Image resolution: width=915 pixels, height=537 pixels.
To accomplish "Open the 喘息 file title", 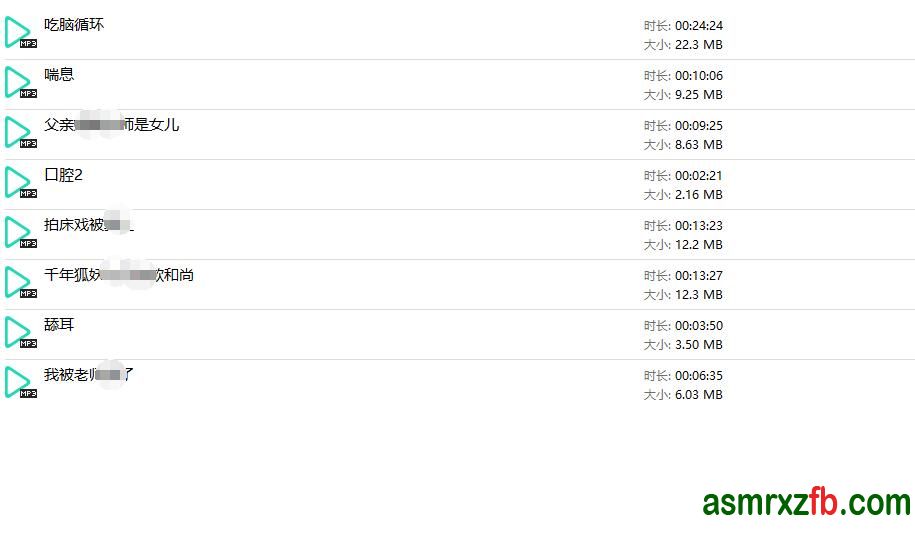I will [59, 75].
